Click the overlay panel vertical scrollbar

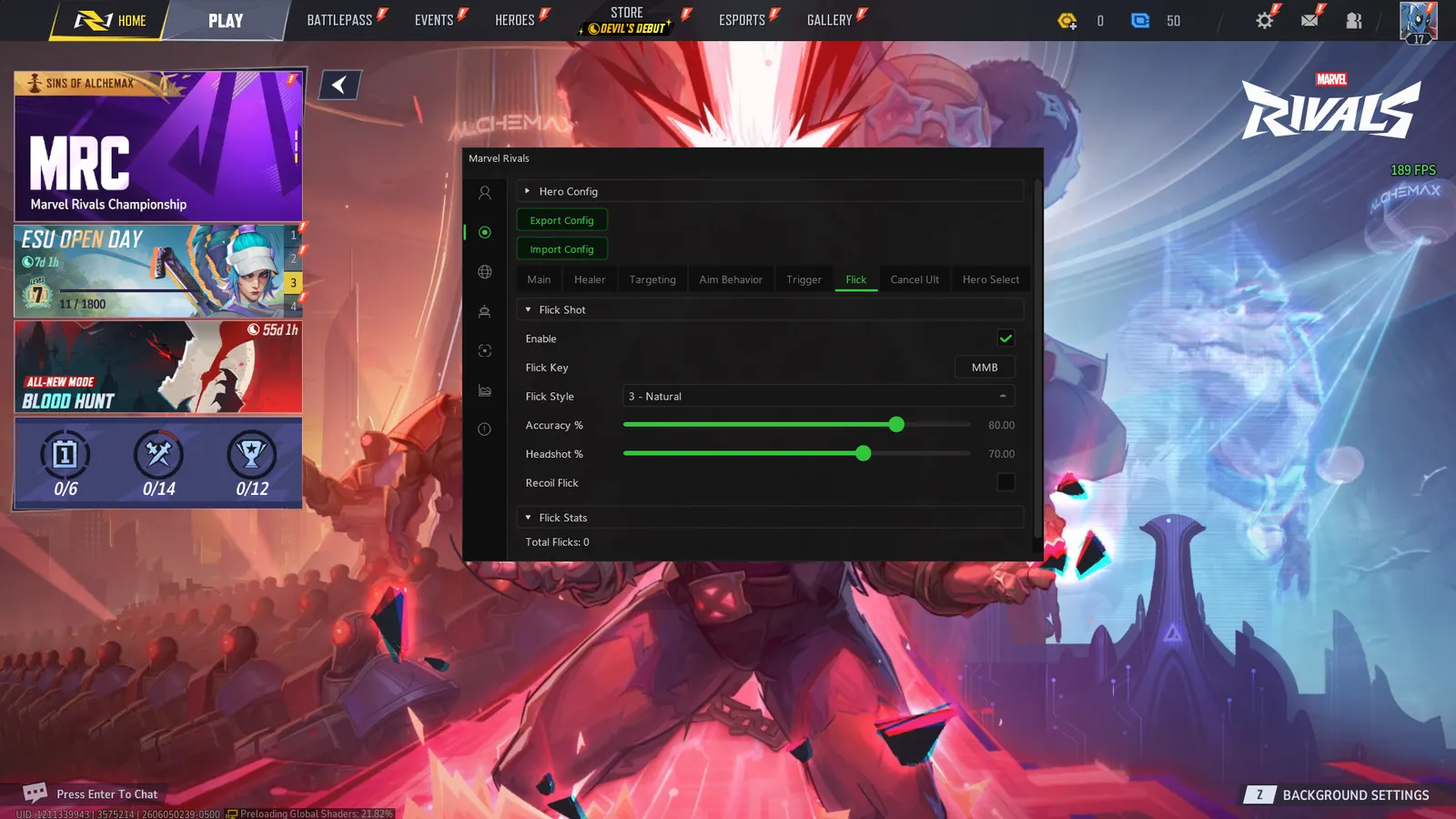pyautogui.click(x=1037, y=359)
